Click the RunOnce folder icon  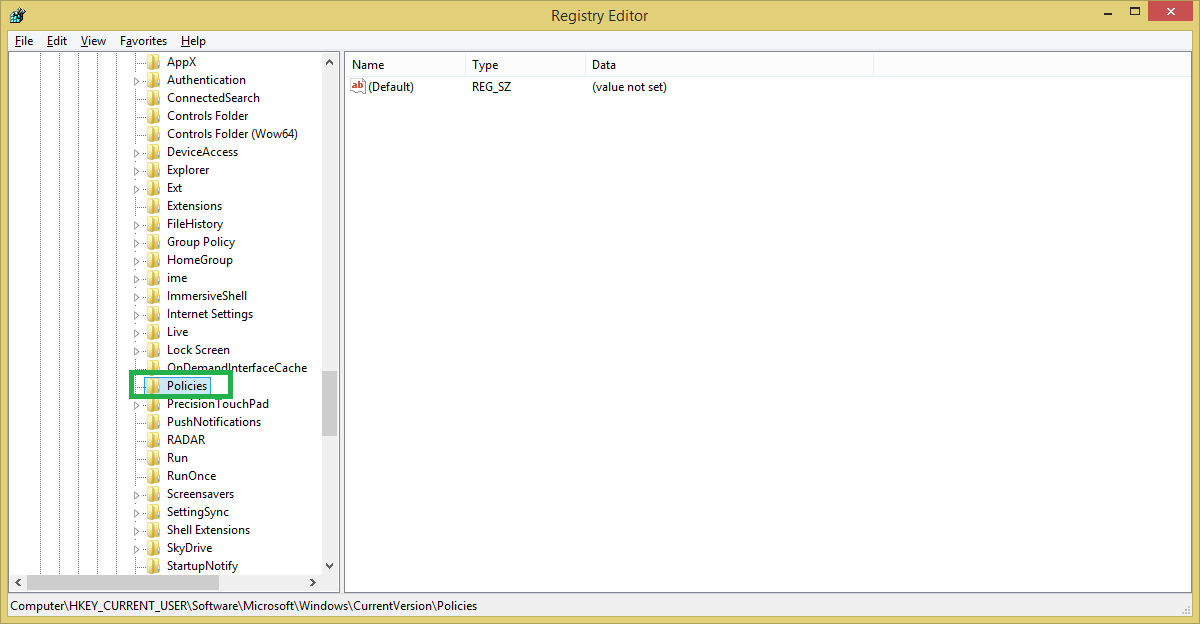(x=153, y=476)
